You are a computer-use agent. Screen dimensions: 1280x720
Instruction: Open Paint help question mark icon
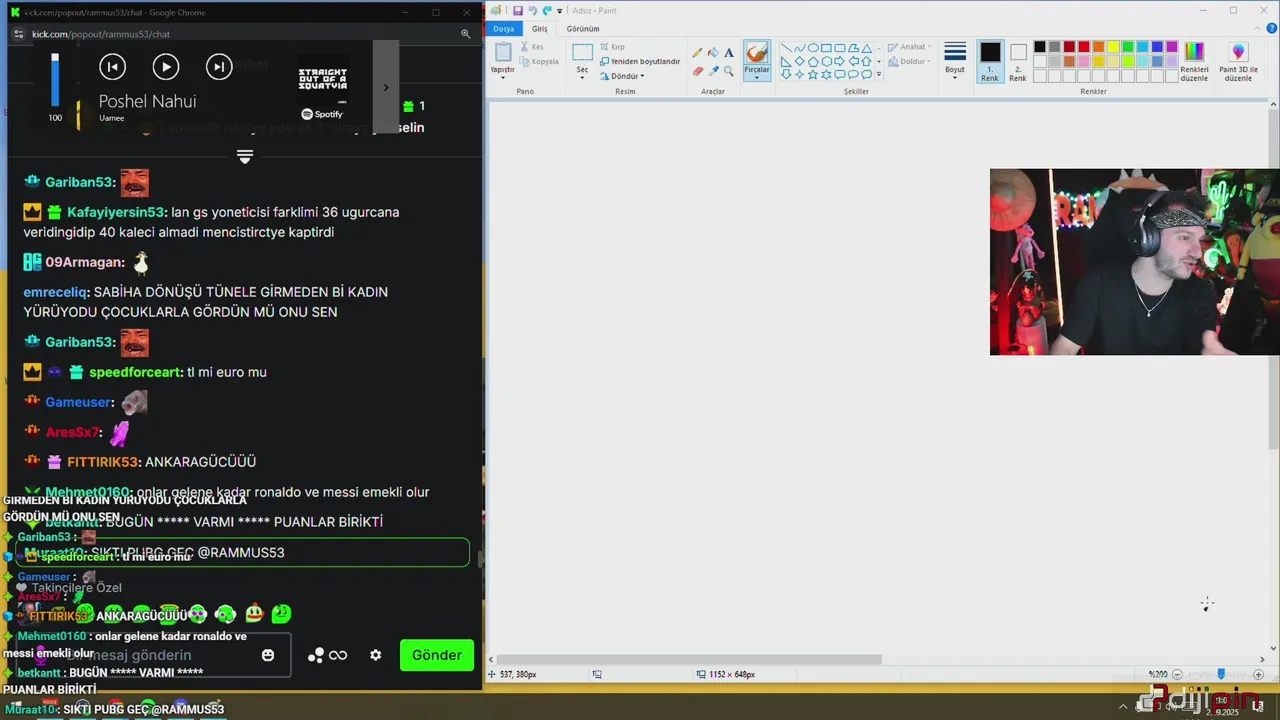coord(1272,29)
